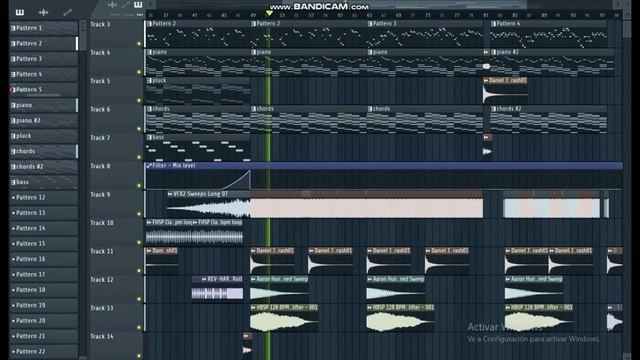Click the song overview minimap at top
This screenshot has height=360, width=640.
[384, 4]
